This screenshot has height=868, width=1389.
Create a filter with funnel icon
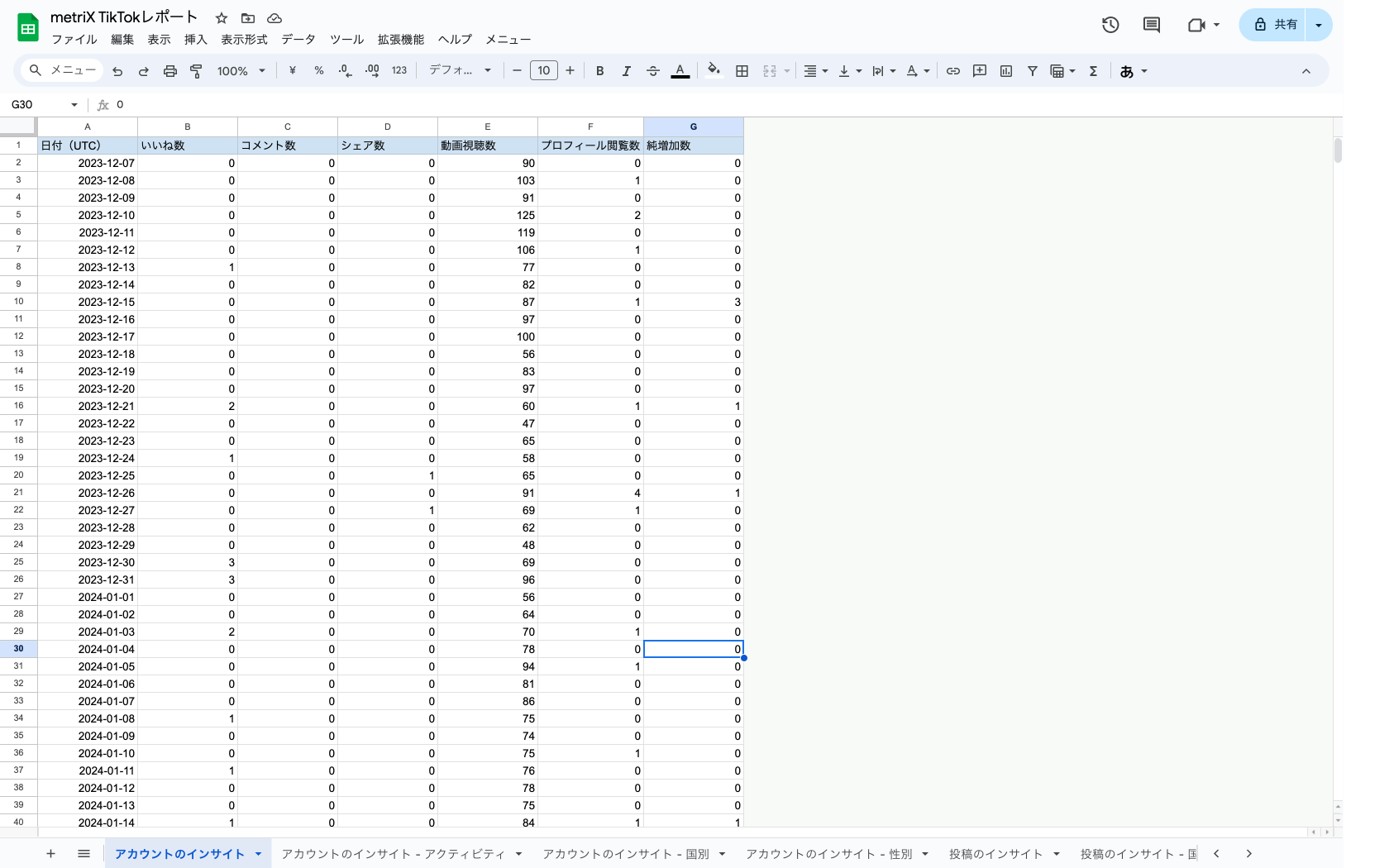click(1033, 71)
